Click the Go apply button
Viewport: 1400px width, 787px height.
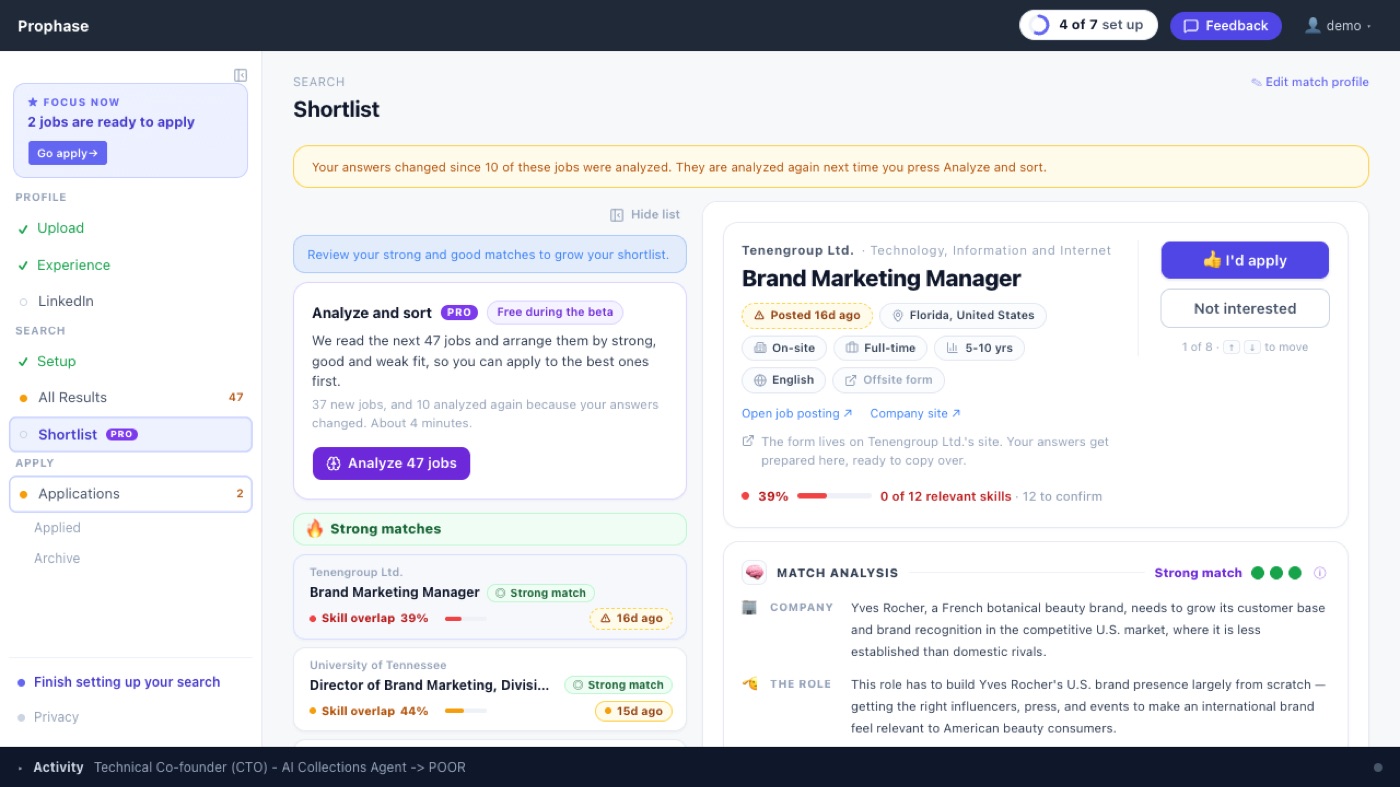67,153
